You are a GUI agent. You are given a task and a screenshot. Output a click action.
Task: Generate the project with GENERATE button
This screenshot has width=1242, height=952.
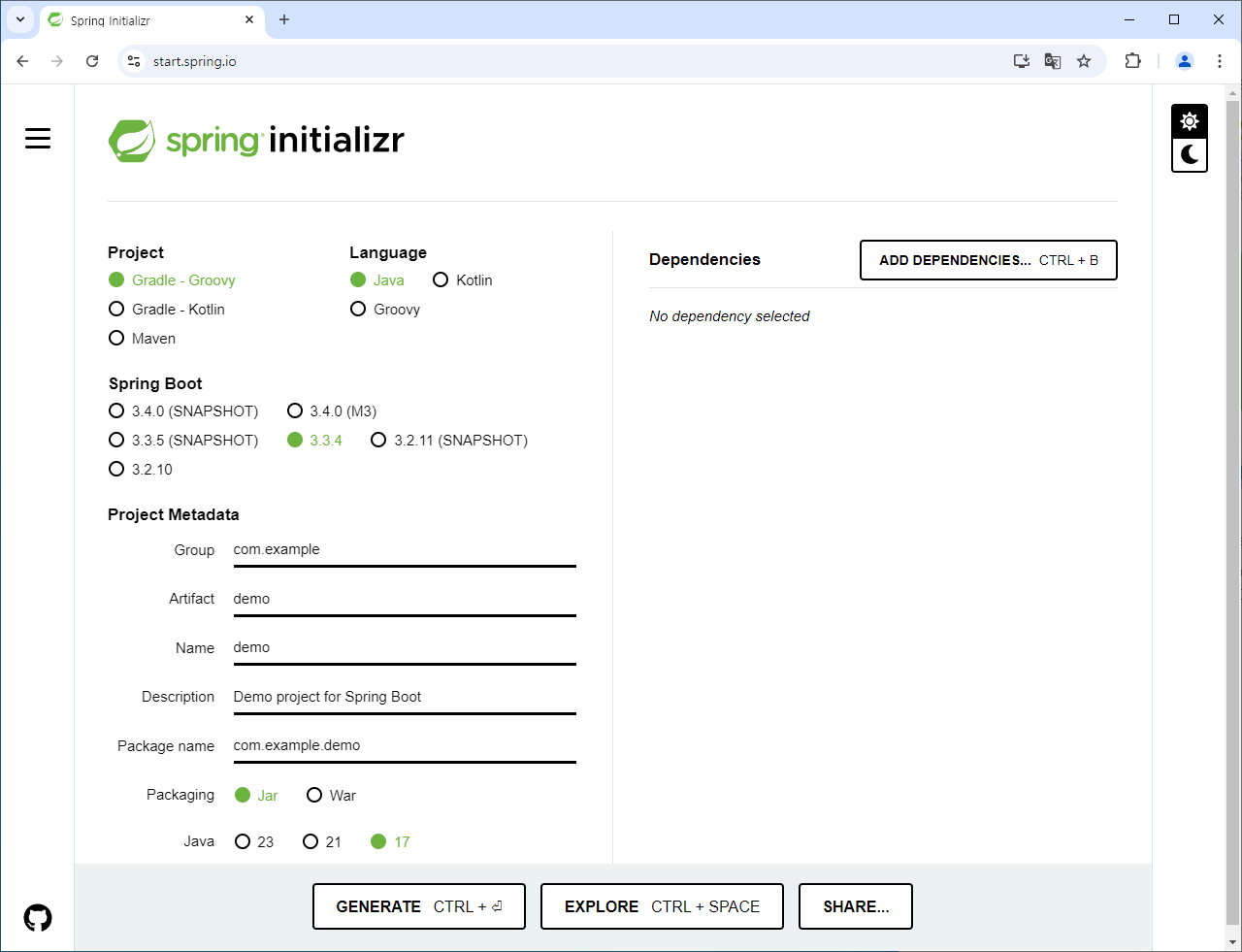tap(418, 905)
